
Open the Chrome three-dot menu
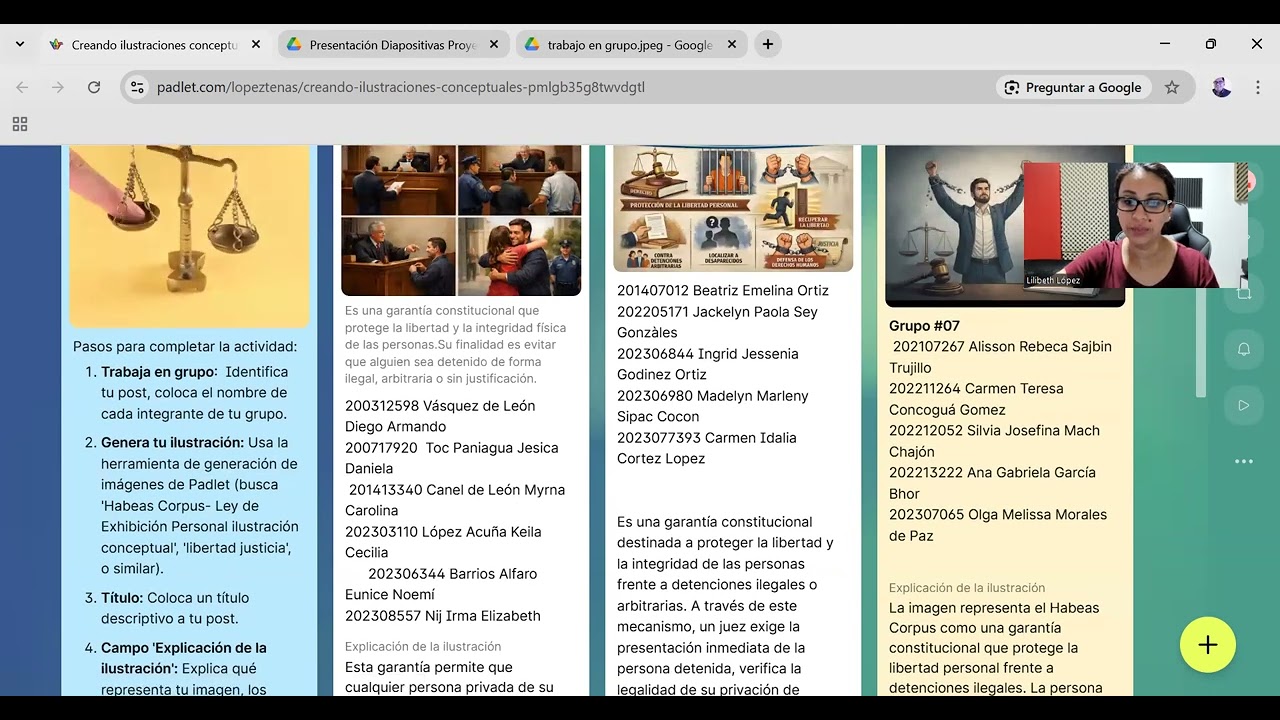coord(1257,87)
